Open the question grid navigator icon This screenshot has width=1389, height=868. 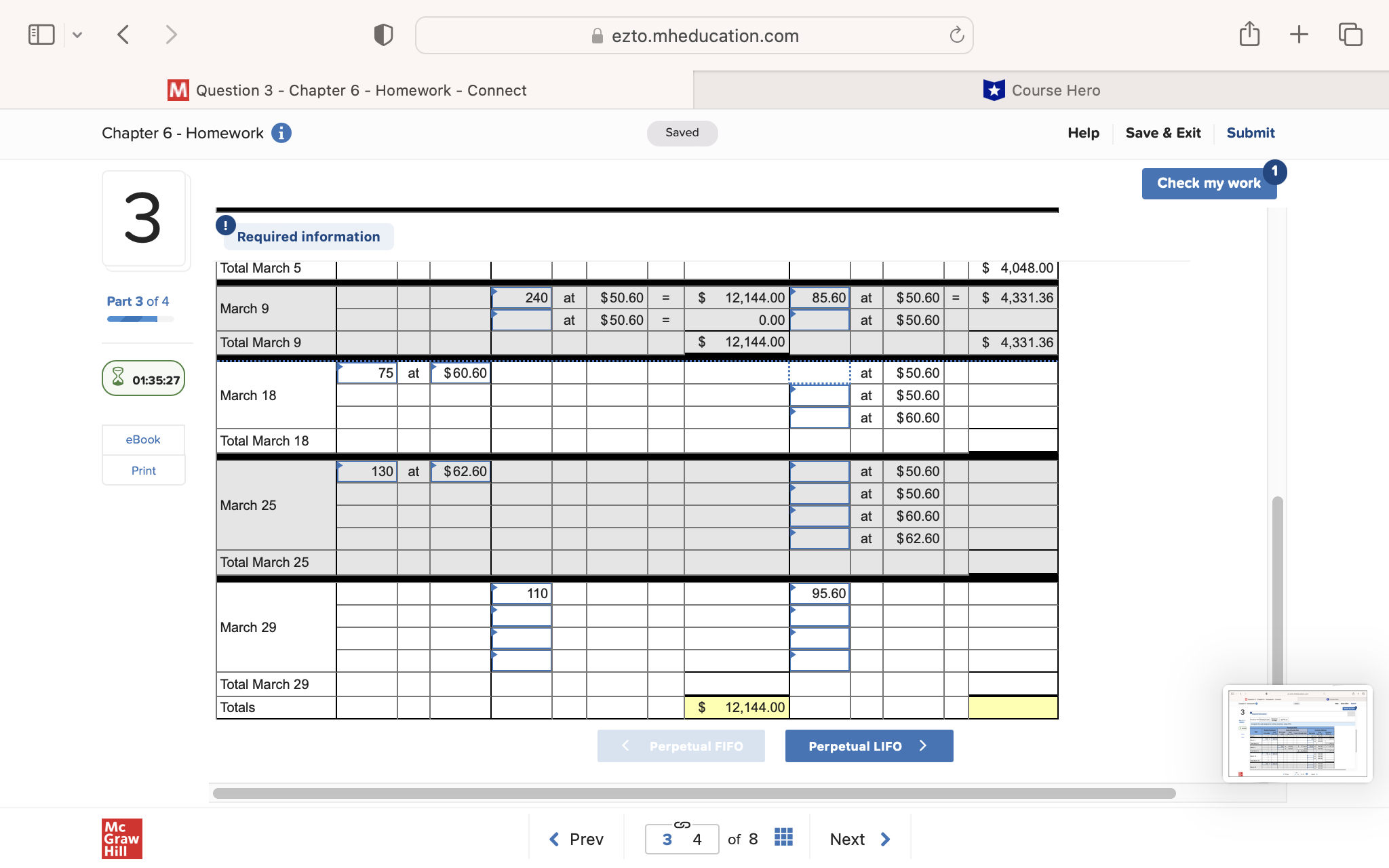783,837
